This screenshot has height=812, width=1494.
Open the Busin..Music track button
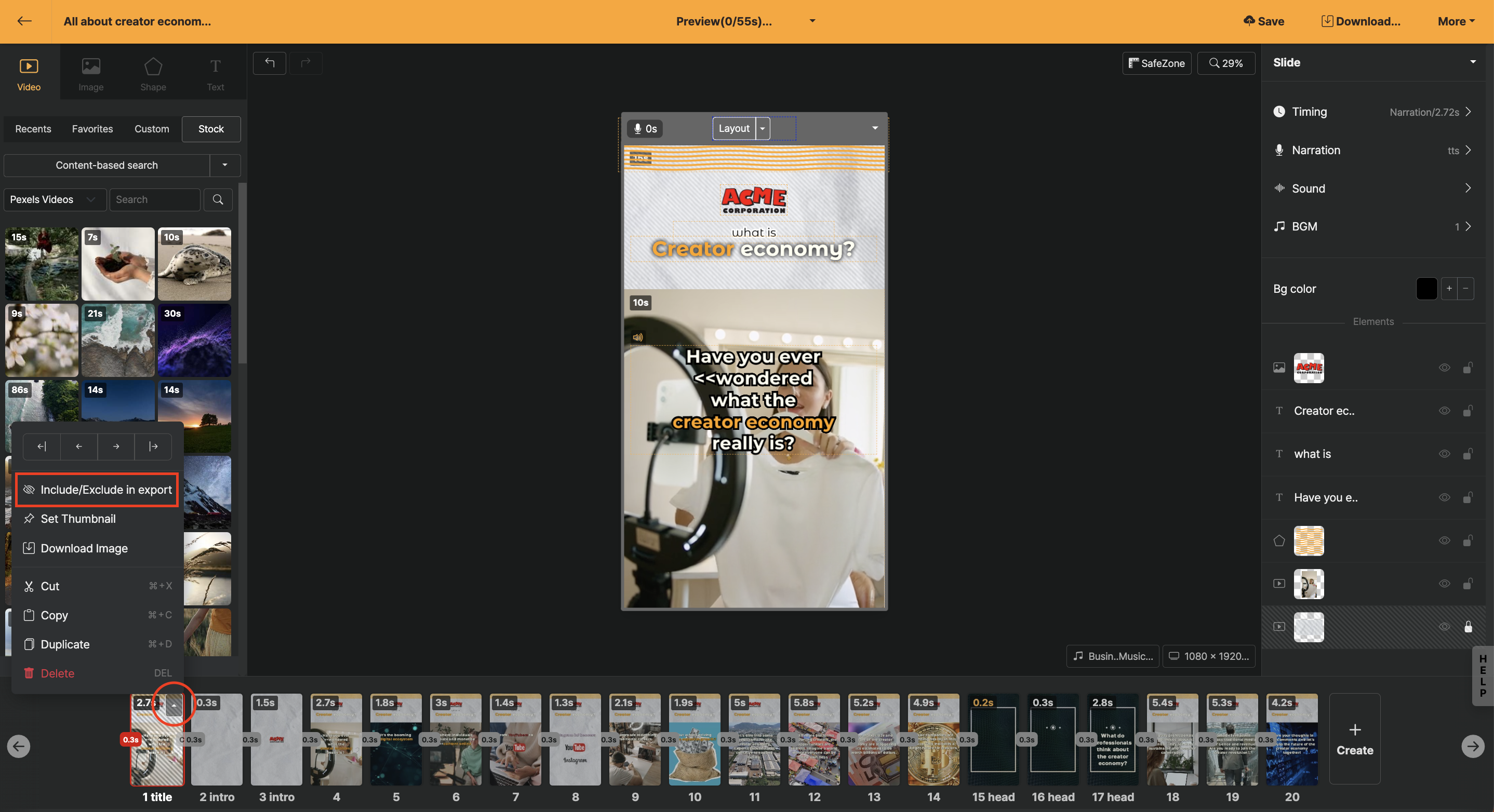tap(1113, 656)
